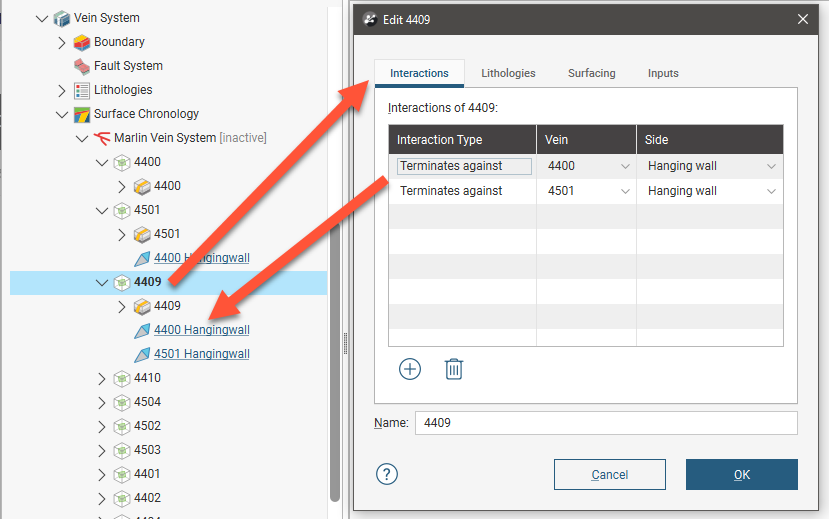Click the delete interaction trash icon
The height and width of the screenshot is (519, 829).
click(x=453, y=369)
